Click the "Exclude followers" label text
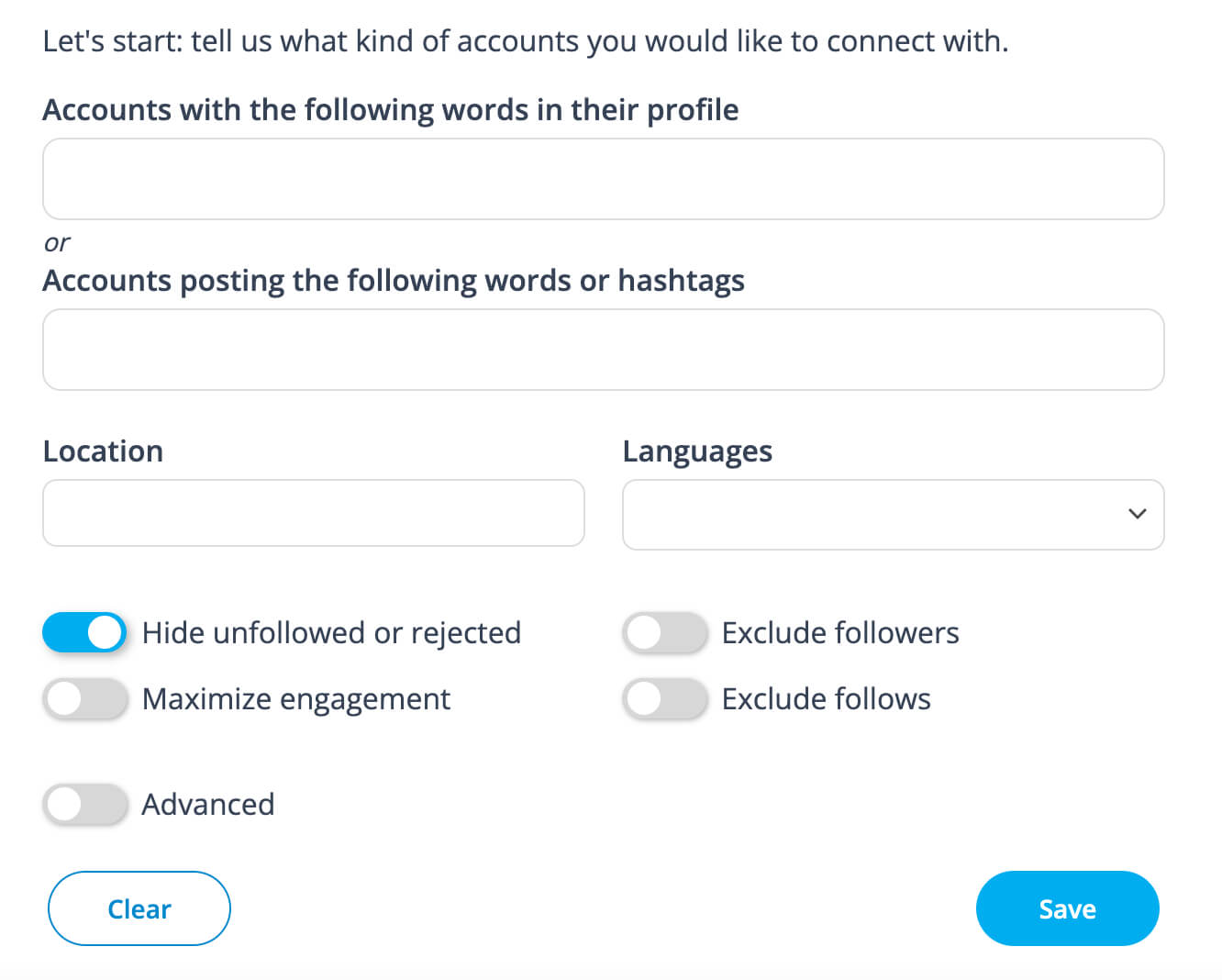The width and height of the screenshot is (1222, 980). 839,633
